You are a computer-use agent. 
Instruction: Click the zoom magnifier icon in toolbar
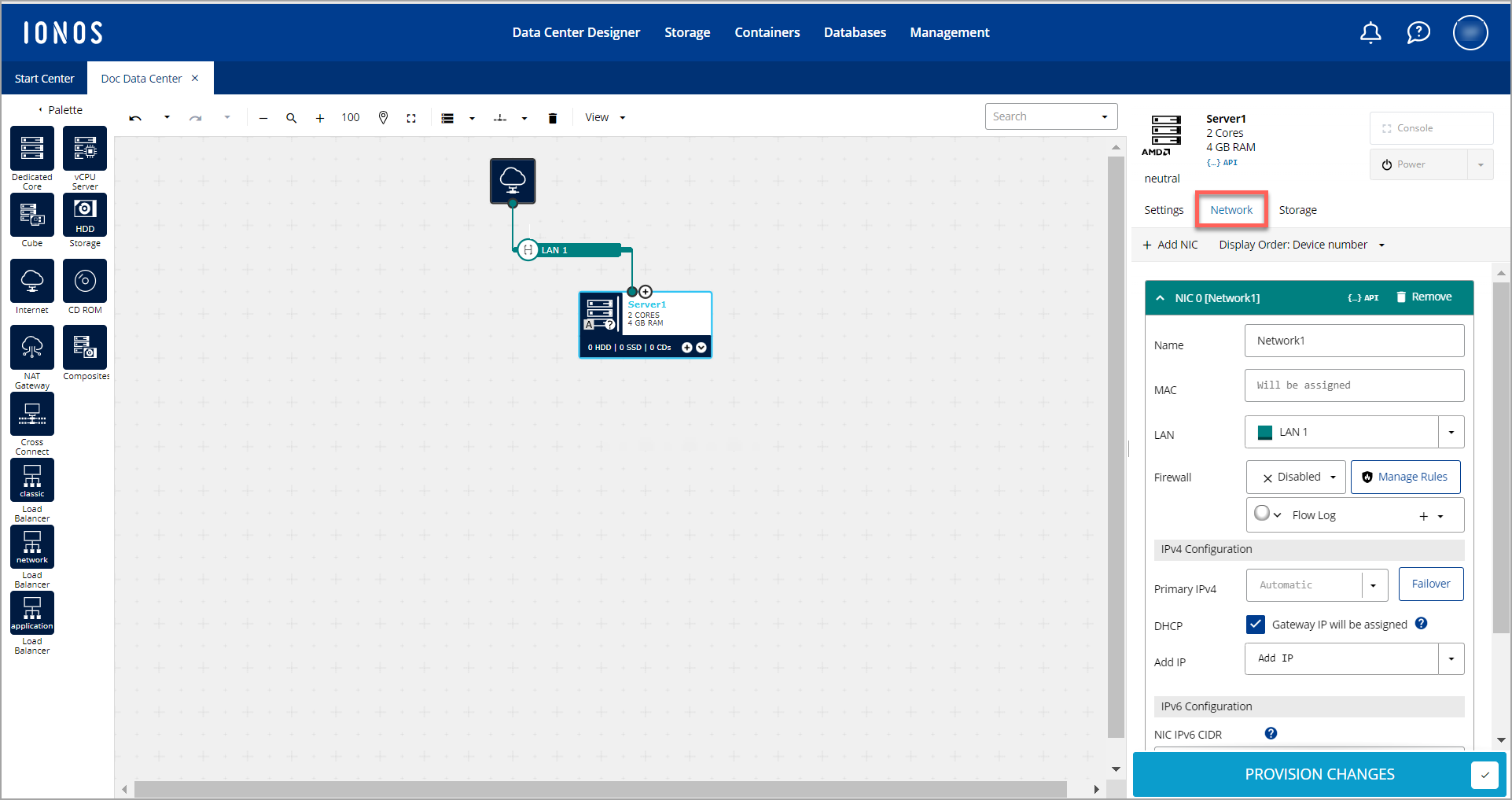[x=291, y=118]
